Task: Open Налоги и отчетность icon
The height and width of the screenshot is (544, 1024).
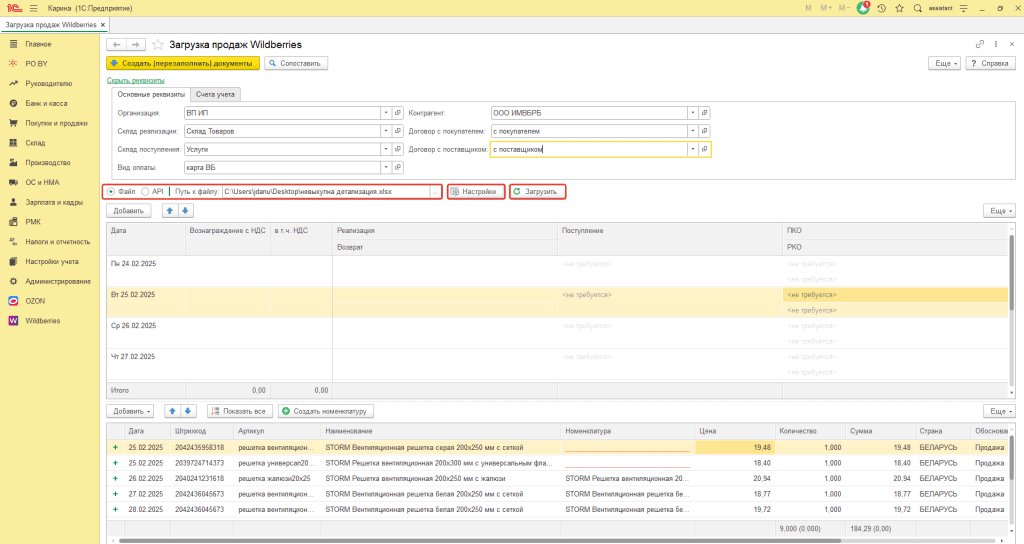Action: [x=13, y=242]
